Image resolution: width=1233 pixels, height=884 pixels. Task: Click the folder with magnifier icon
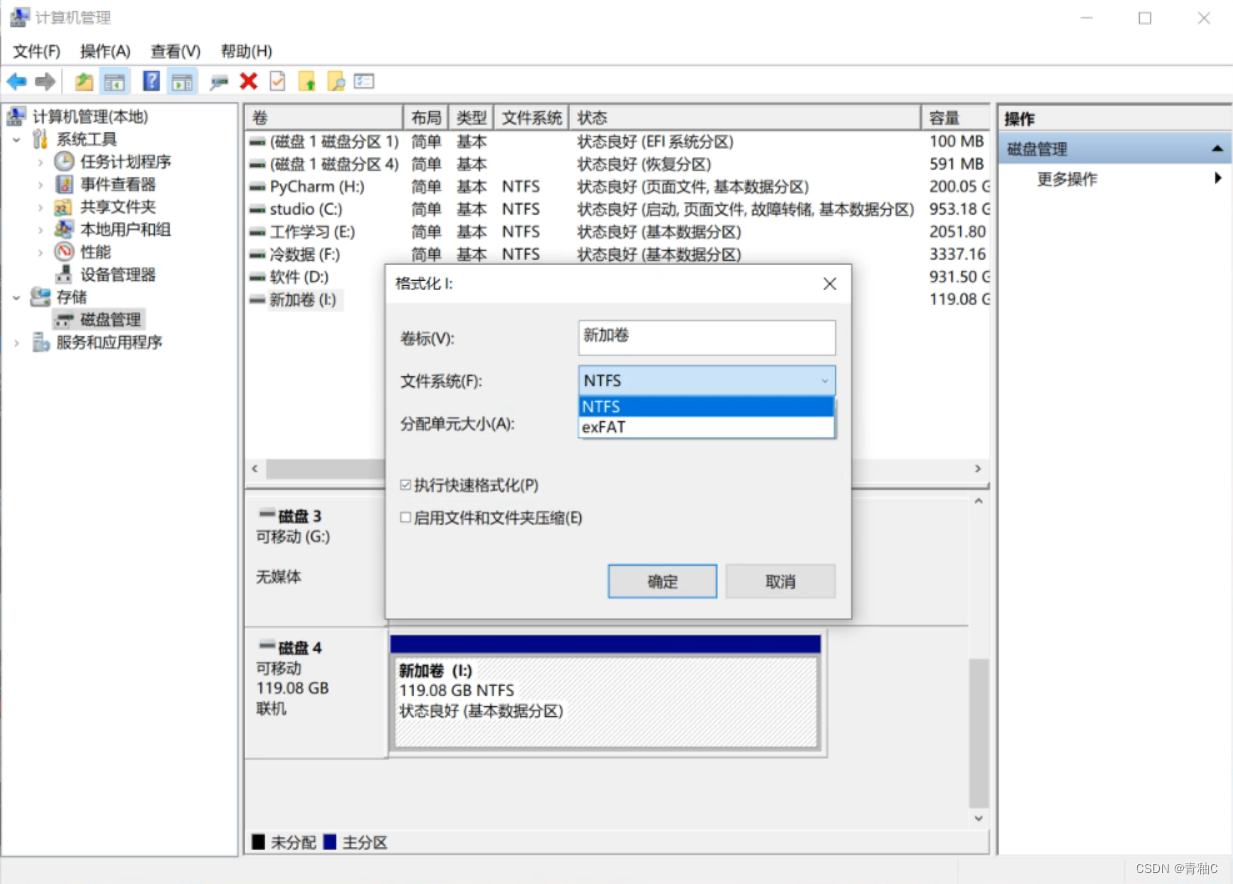click(336, 82)
